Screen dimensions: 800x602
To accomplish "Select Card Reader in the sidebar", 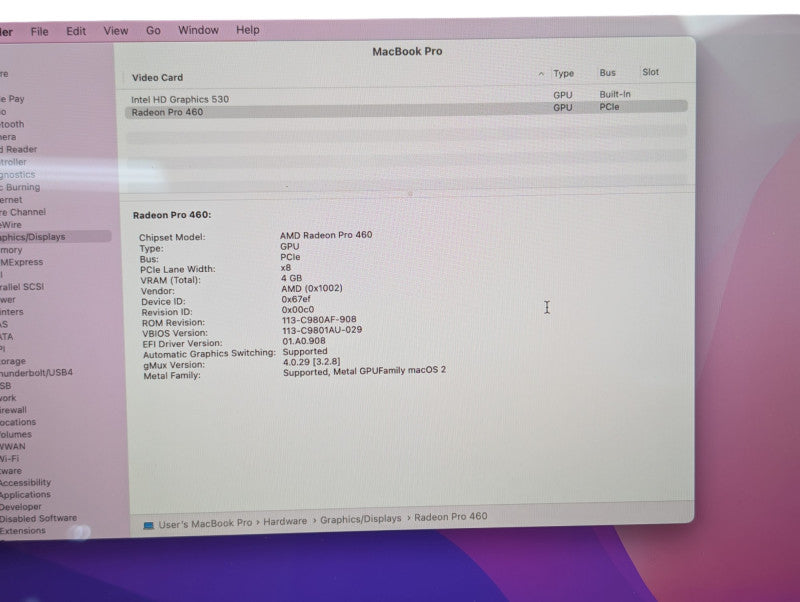I will pyautogui.click(x=18, y=149).
